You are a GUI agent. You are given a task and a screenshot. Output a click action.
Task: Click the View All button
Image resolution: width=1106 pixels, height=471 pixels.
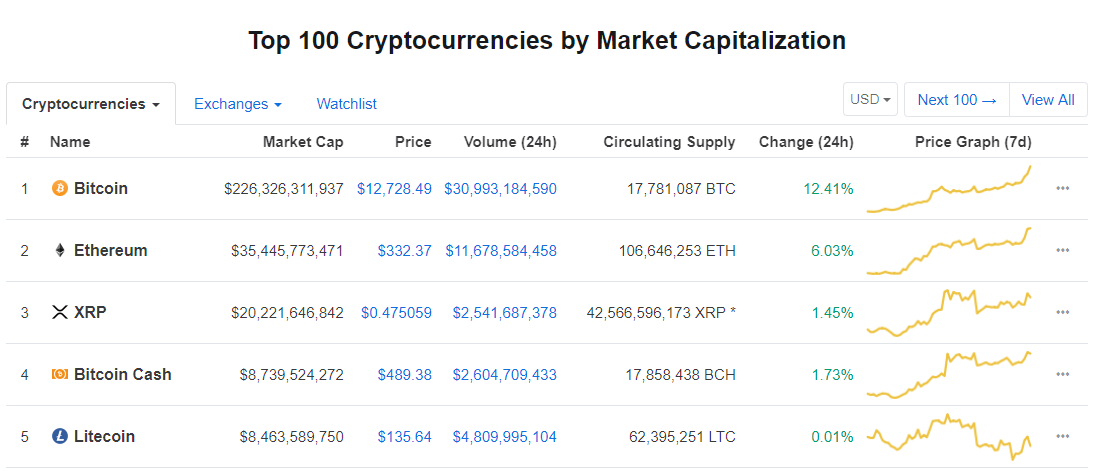[1047, 100]
